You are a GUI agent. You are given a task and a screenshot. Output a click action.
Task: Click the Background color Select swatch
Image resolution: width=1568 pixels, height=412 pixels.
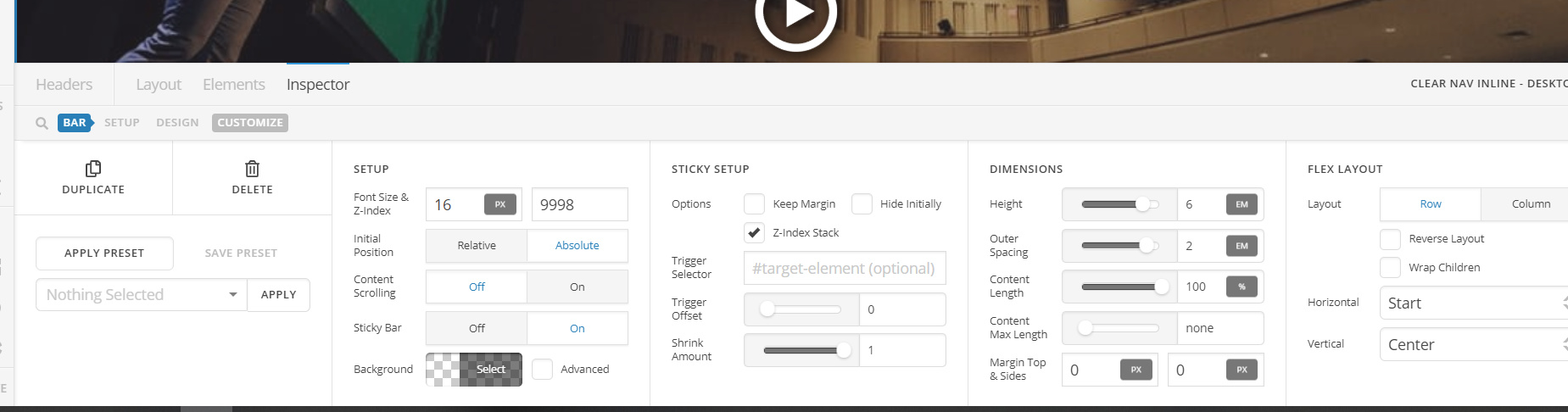[474, 370]
